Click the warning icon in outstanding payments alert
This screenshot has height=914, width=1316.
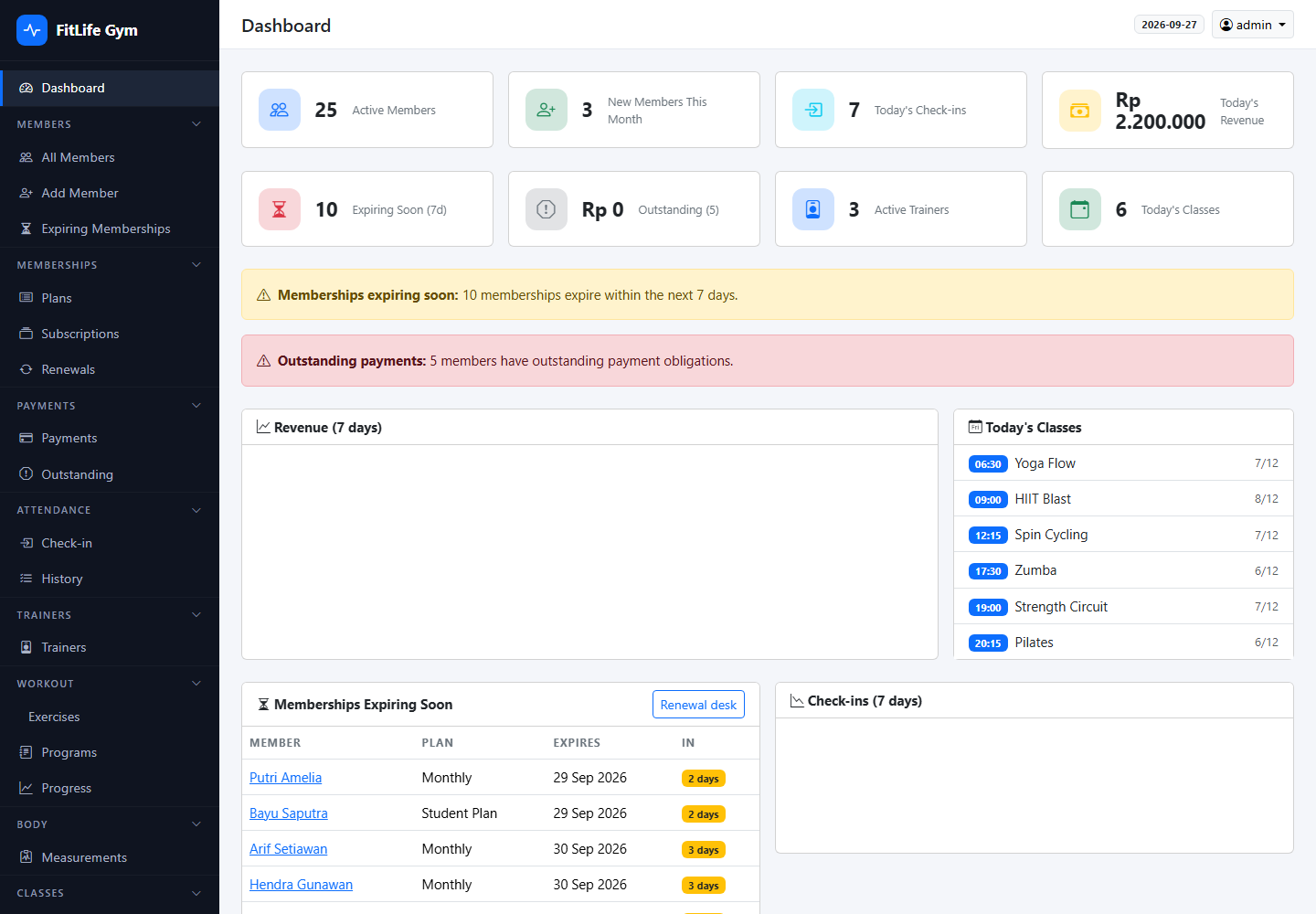tap(264, 361)
